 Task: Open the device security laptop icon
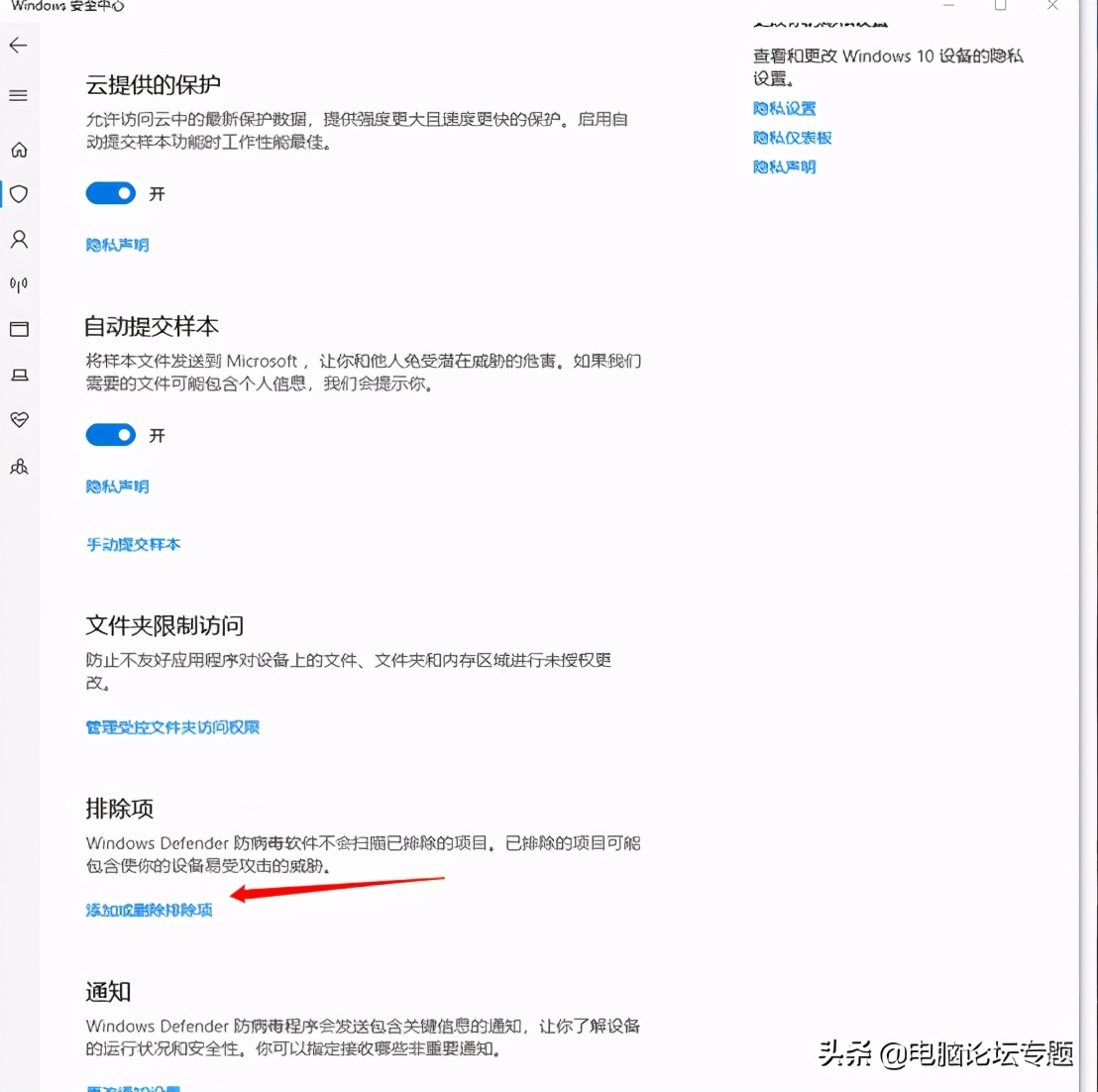pyautogui.click(x=19, y=375)
